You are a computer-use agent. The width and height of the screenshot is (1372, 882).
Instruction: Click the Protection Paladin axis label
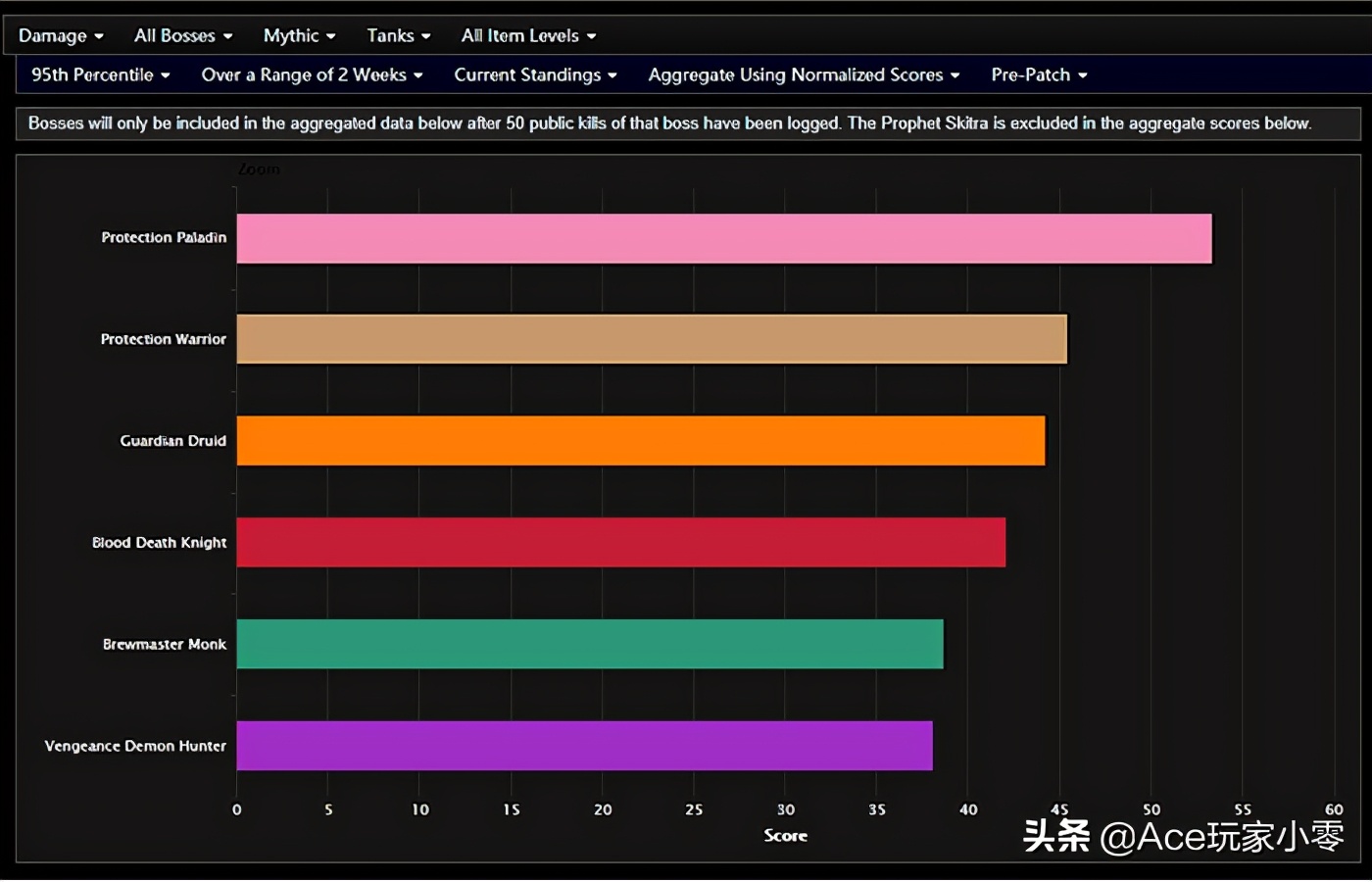click(x=164, y=238)
